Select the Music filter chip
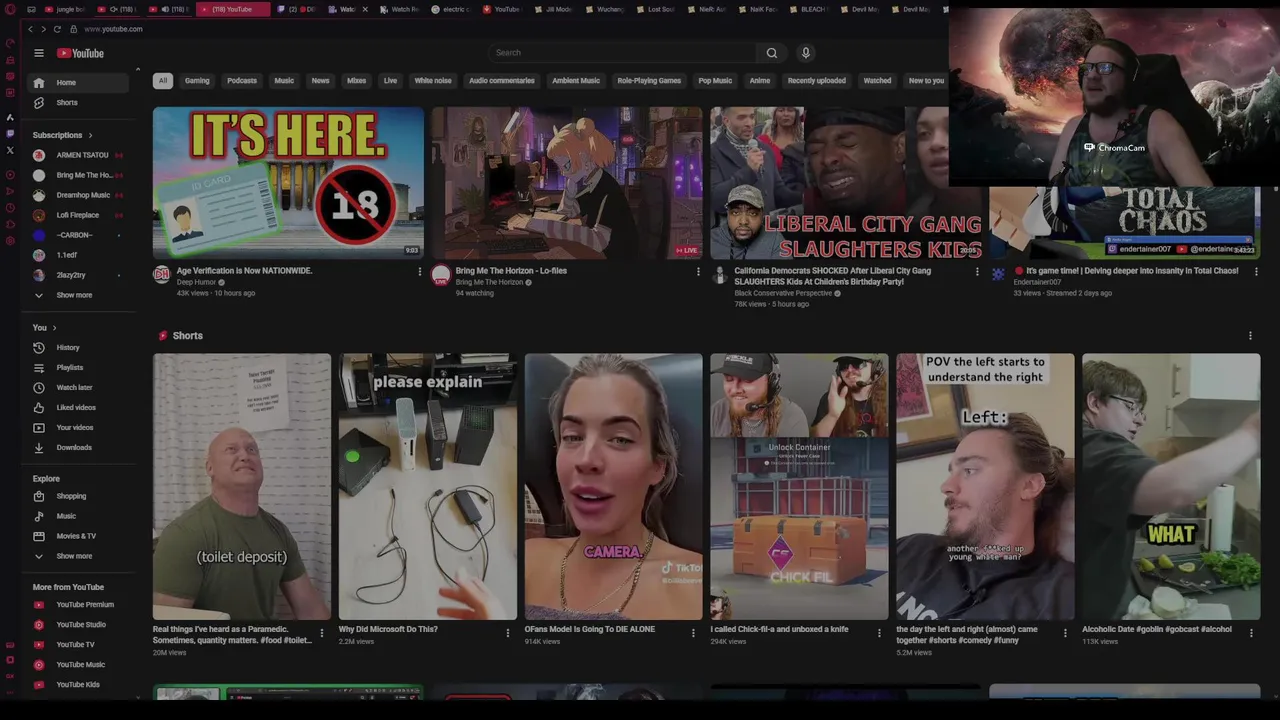The width and height of the screenshot is (1280, 720). pyautogui.click(x=284, y=81)
